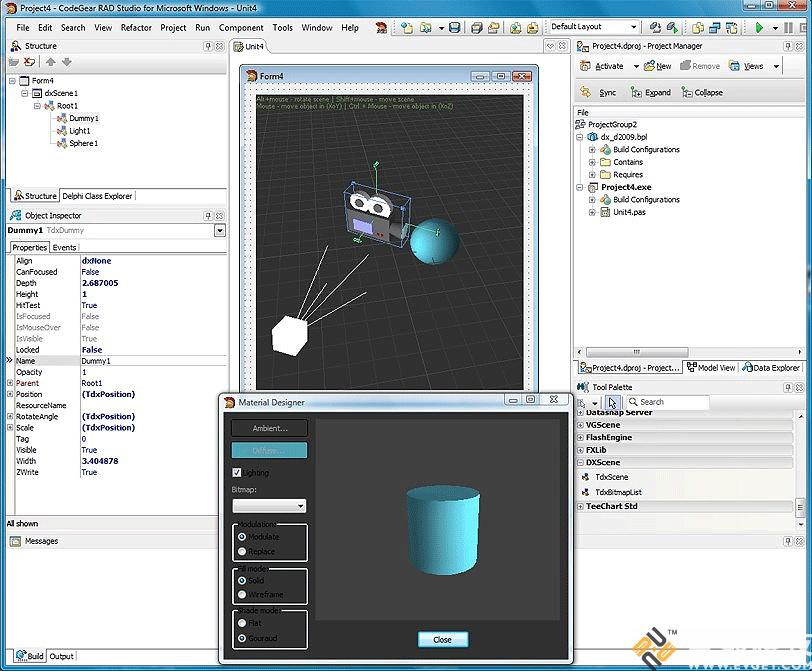Click the Save All stacked disks icon
The image size is (812, 671).
coord(477,27)
